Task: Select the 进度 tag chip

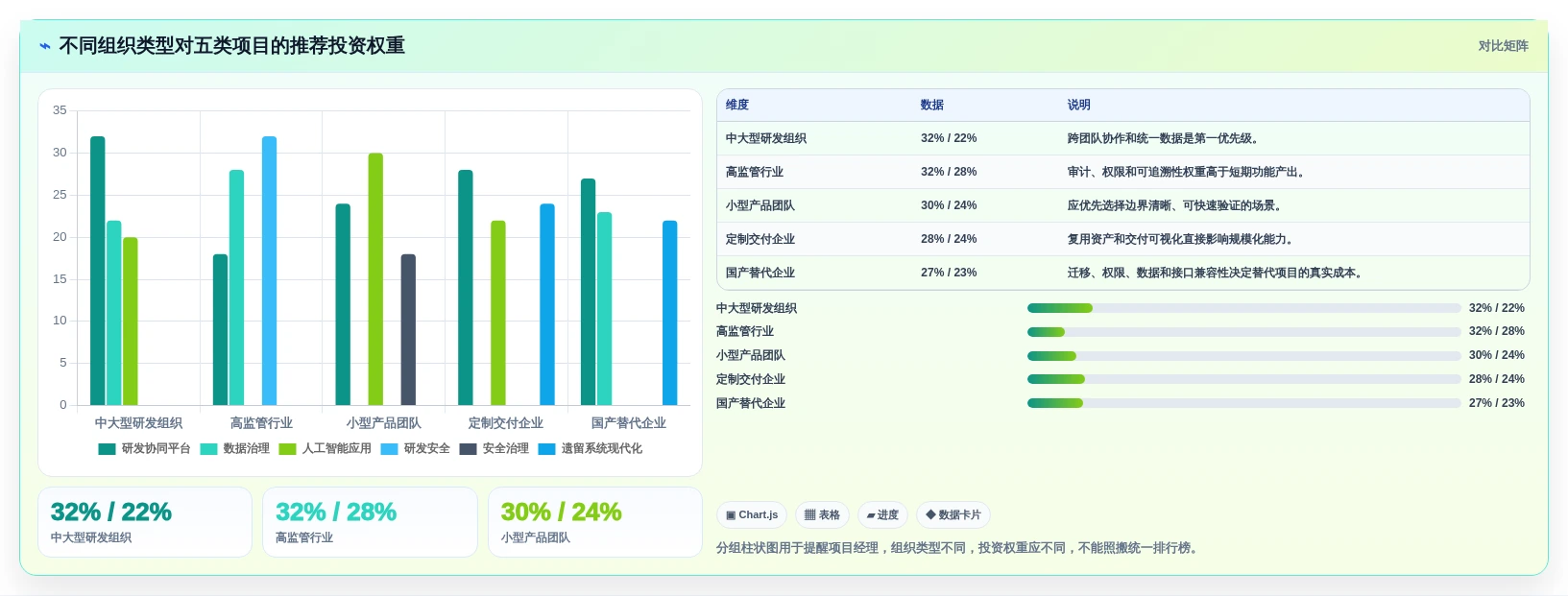Action: [x=882, y=515]
